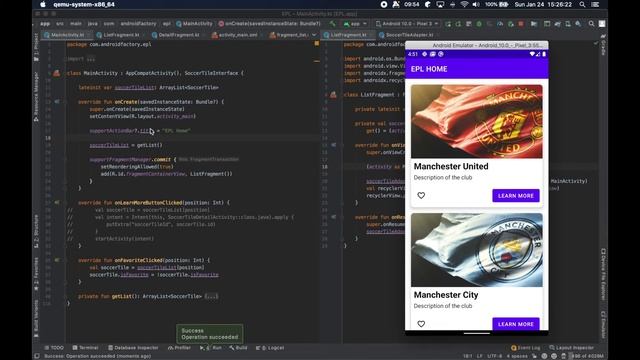Image resolution: width=640 pixels, height=360 pixels.
Task: Click the Make Project hammer icon
Action: click(x=332, y=24)
